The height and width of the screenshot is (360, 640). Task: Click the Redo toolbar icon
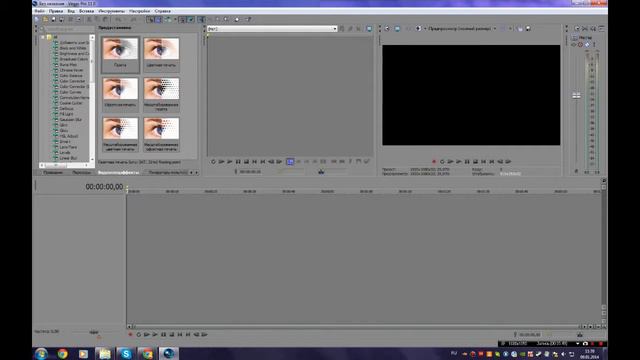[133, 19]
